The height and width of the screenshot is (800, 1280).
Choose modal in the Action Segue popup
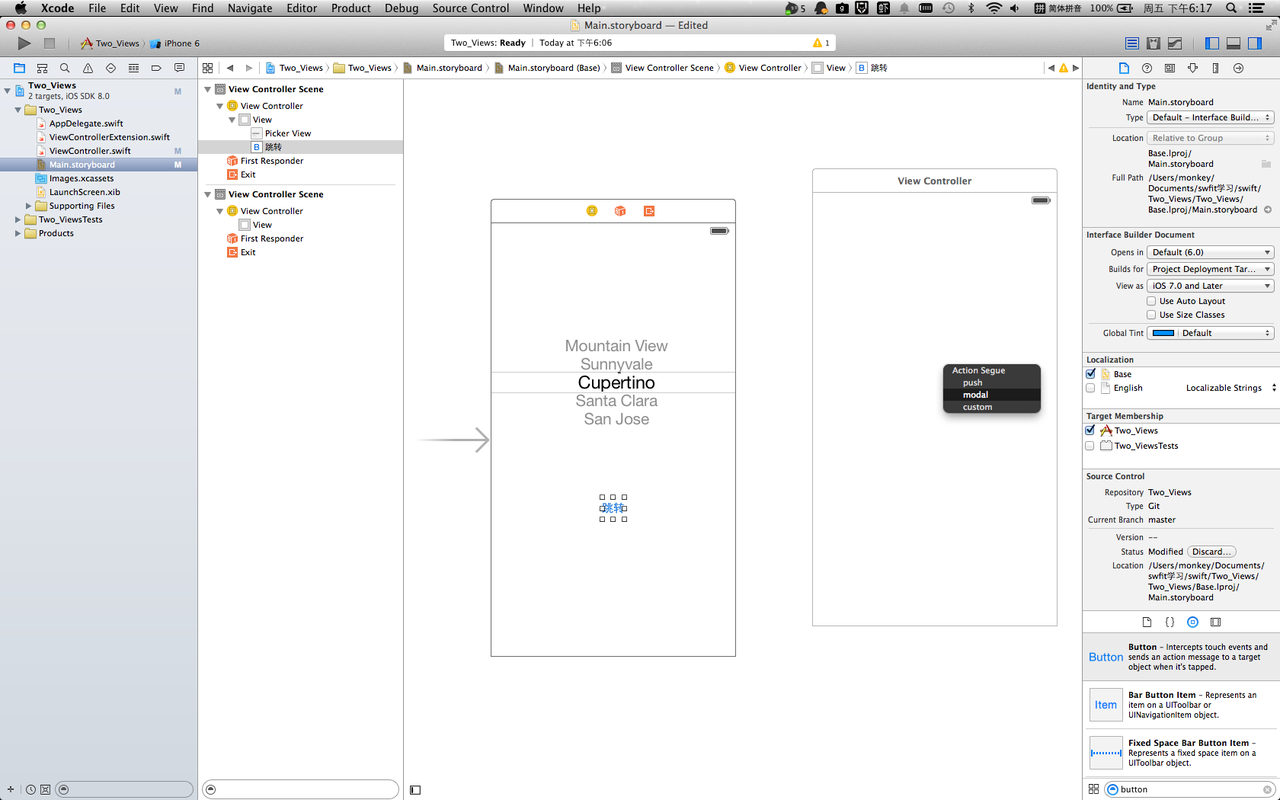(x=991, y=394)
